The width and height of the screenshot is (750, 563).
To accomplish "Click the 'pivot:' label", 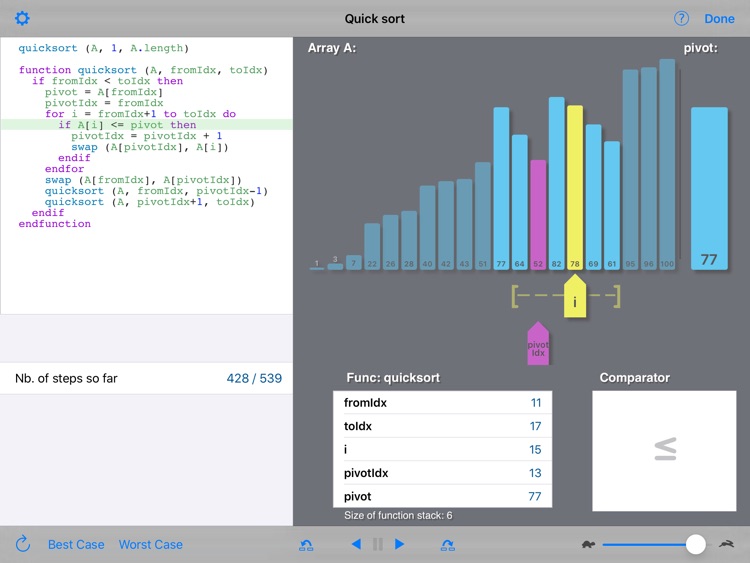I will coord(700,48).
